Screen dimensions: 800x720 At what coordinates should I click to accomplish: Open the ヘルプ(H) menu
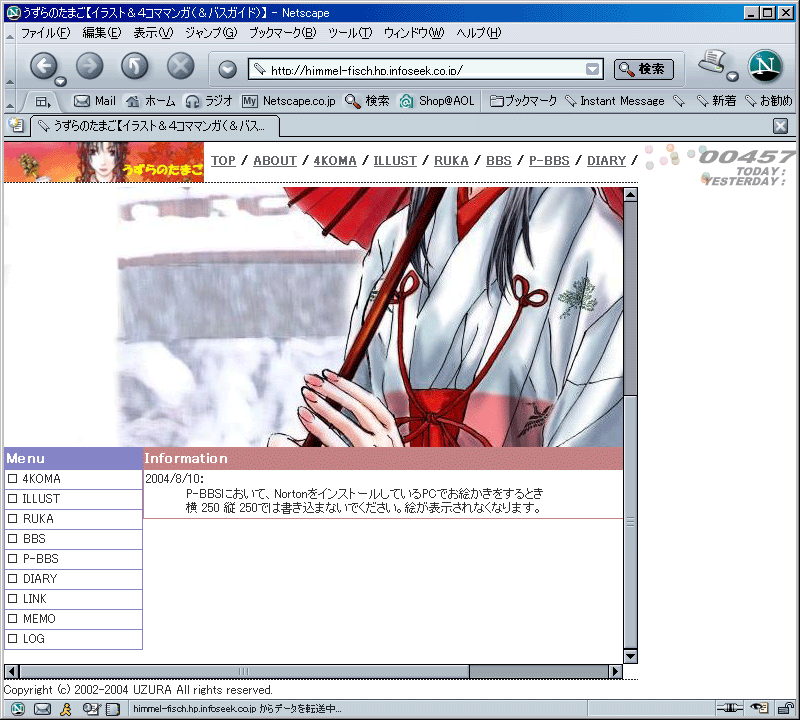click(x=479, y=33)
